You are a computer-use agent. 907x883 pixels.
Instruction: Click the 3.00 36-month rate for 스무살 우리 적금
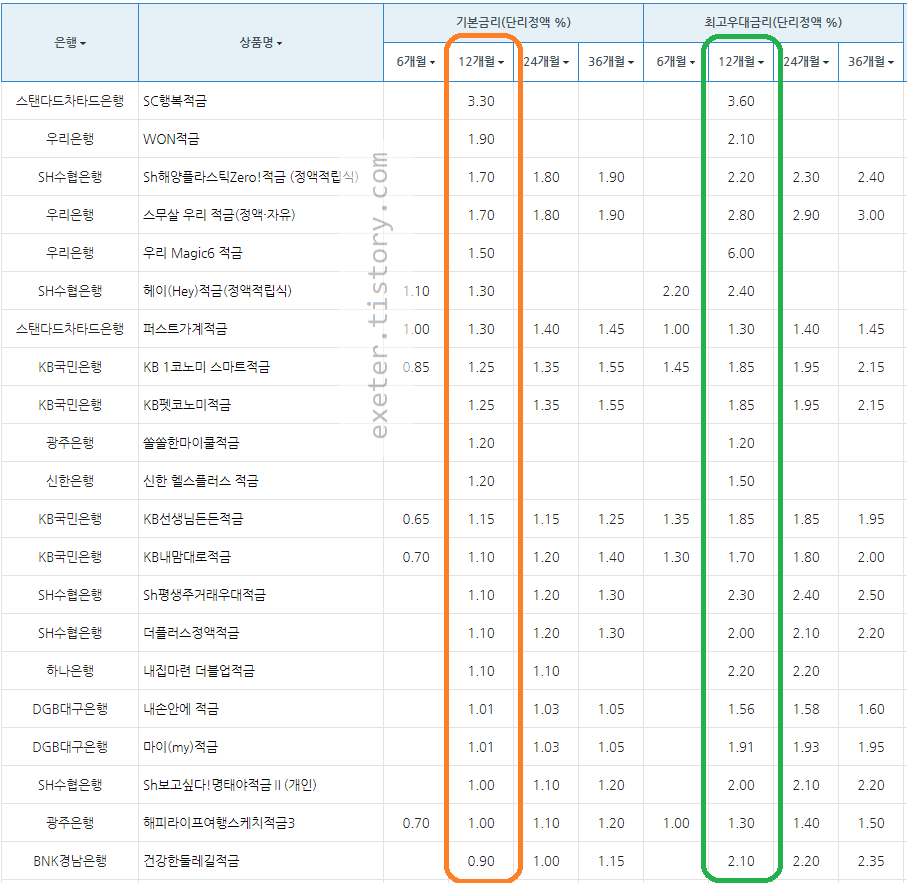(871, 215)
